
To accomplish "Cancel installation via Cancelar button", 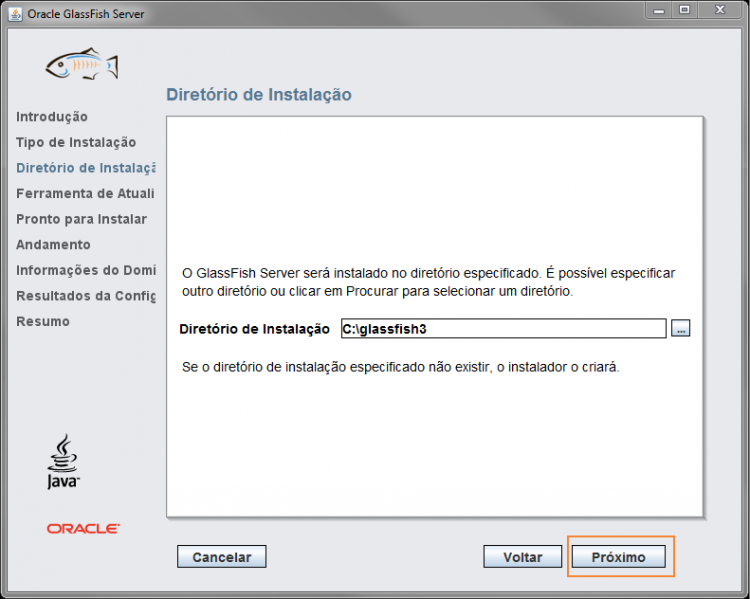I will 221,556.
